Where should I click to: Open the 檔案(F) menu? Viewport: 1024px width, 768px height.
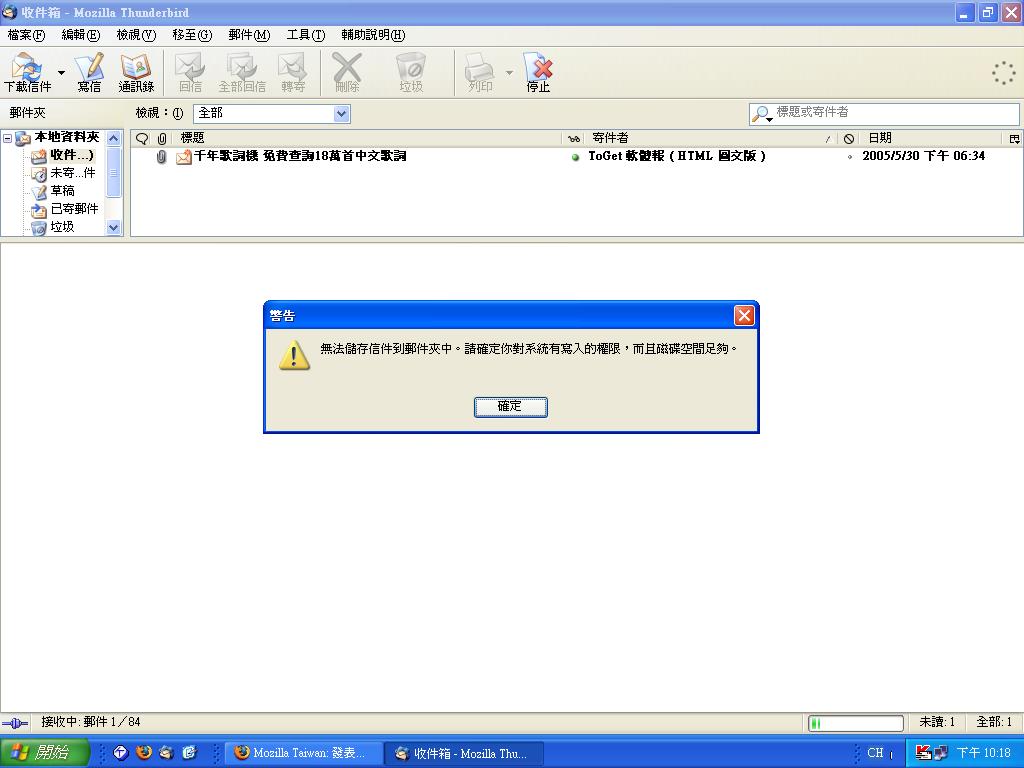point(26,35)
